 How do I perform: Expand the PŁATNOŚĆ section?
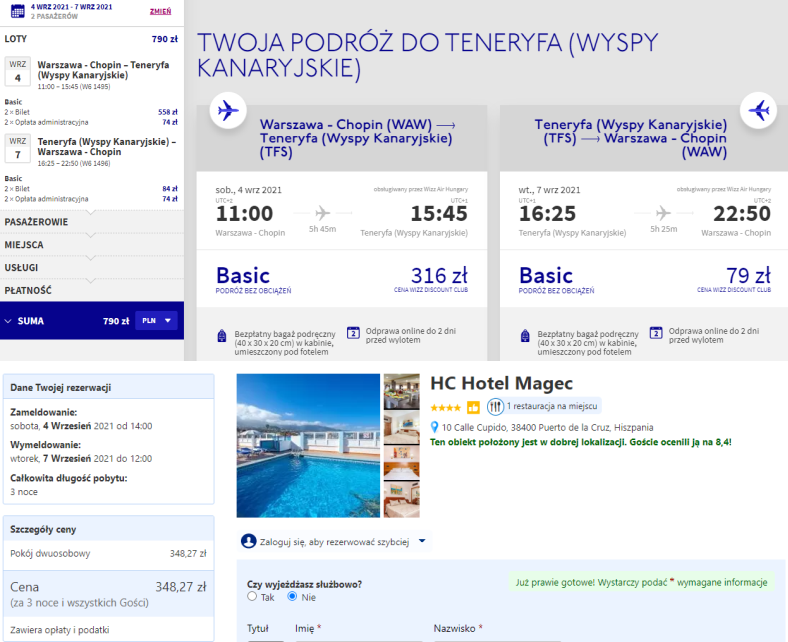click(x=91, y=290)
